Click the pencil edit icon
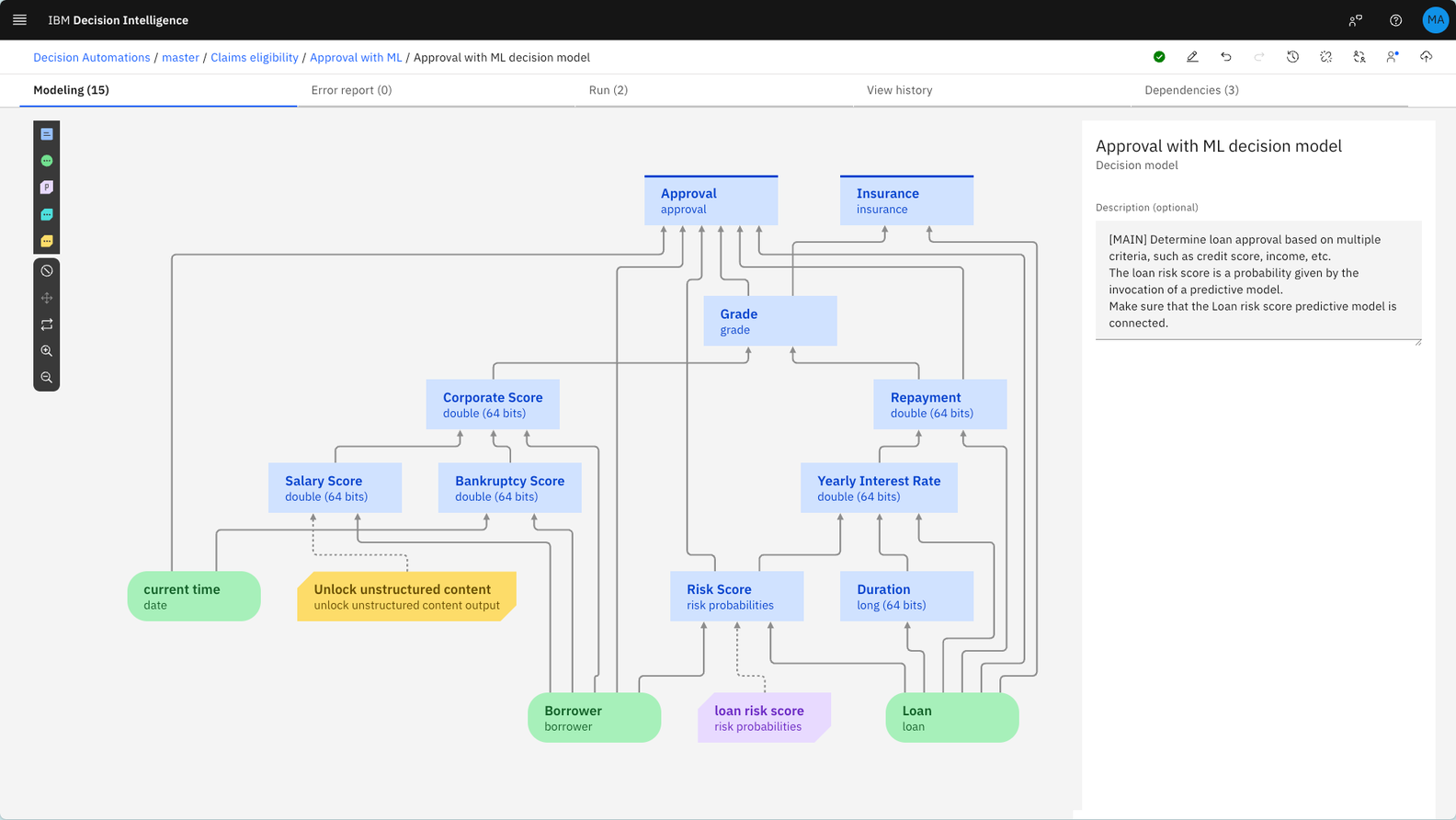The width and height of the screenshot is (1456, 820). (1192, 57)
